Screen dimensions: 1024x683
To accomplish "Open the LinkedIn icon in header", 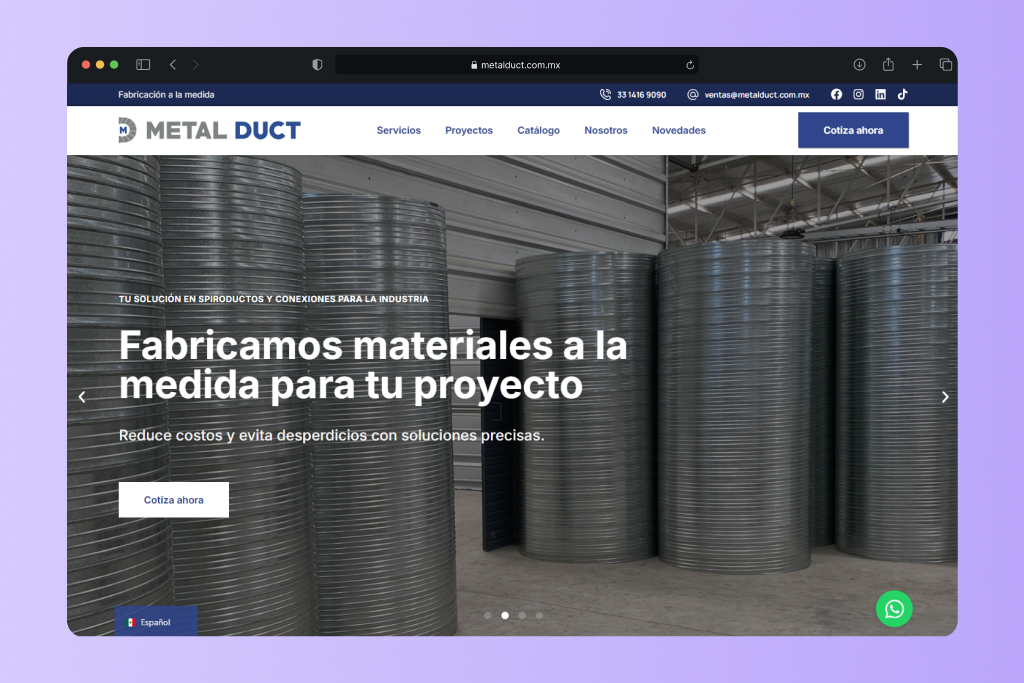I will 880,95.
